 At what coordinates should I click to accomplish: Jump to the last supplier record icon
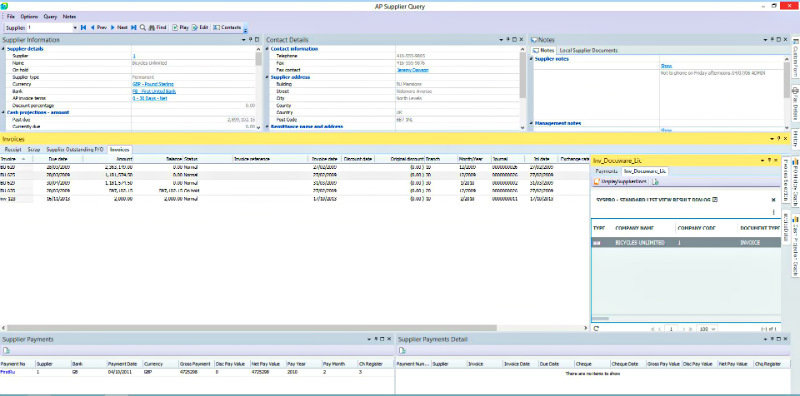134,28
